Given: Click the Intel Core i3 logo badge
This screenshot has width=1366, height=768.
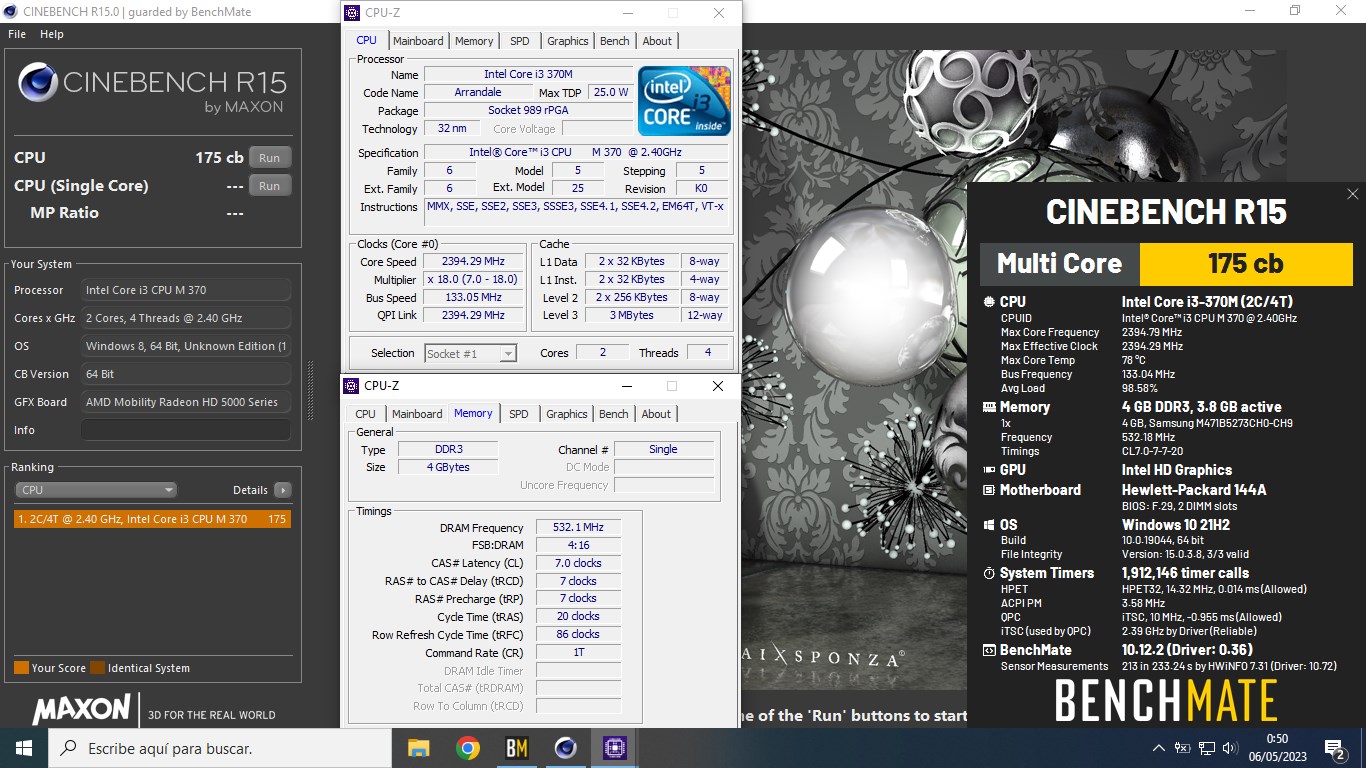Looking at the screenshot, I should (x=684, y=101).
